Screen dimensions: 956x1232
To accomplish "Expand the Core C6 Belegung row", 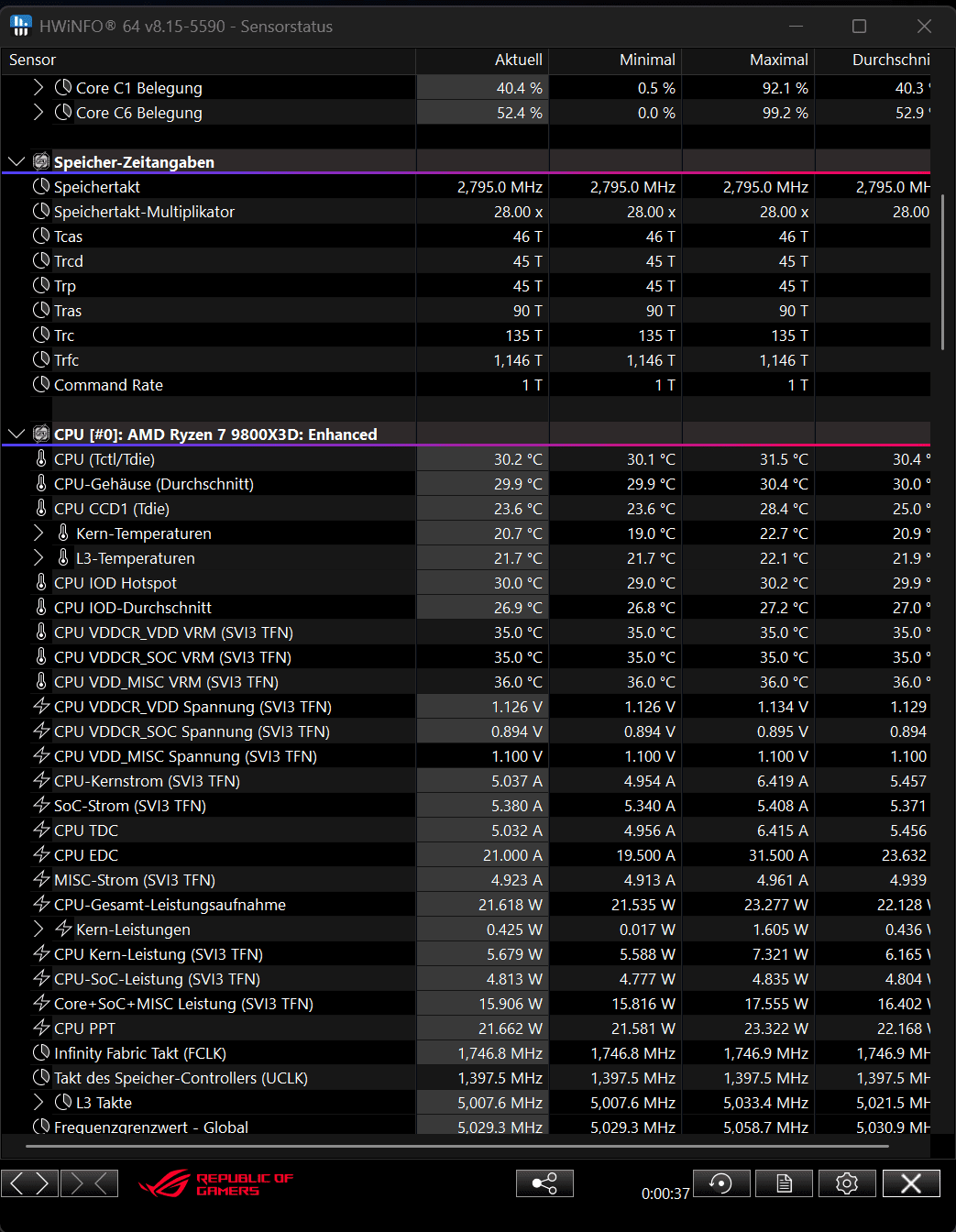I will pos(38,113).
